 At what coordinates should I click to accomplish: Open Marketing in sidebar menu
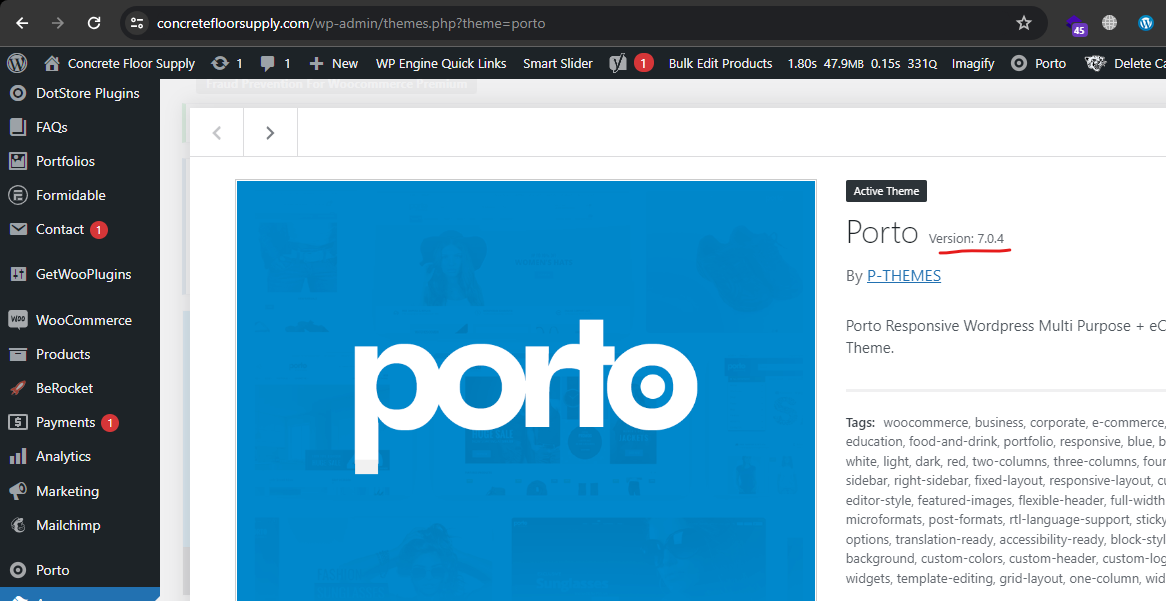tap(80, 492)
